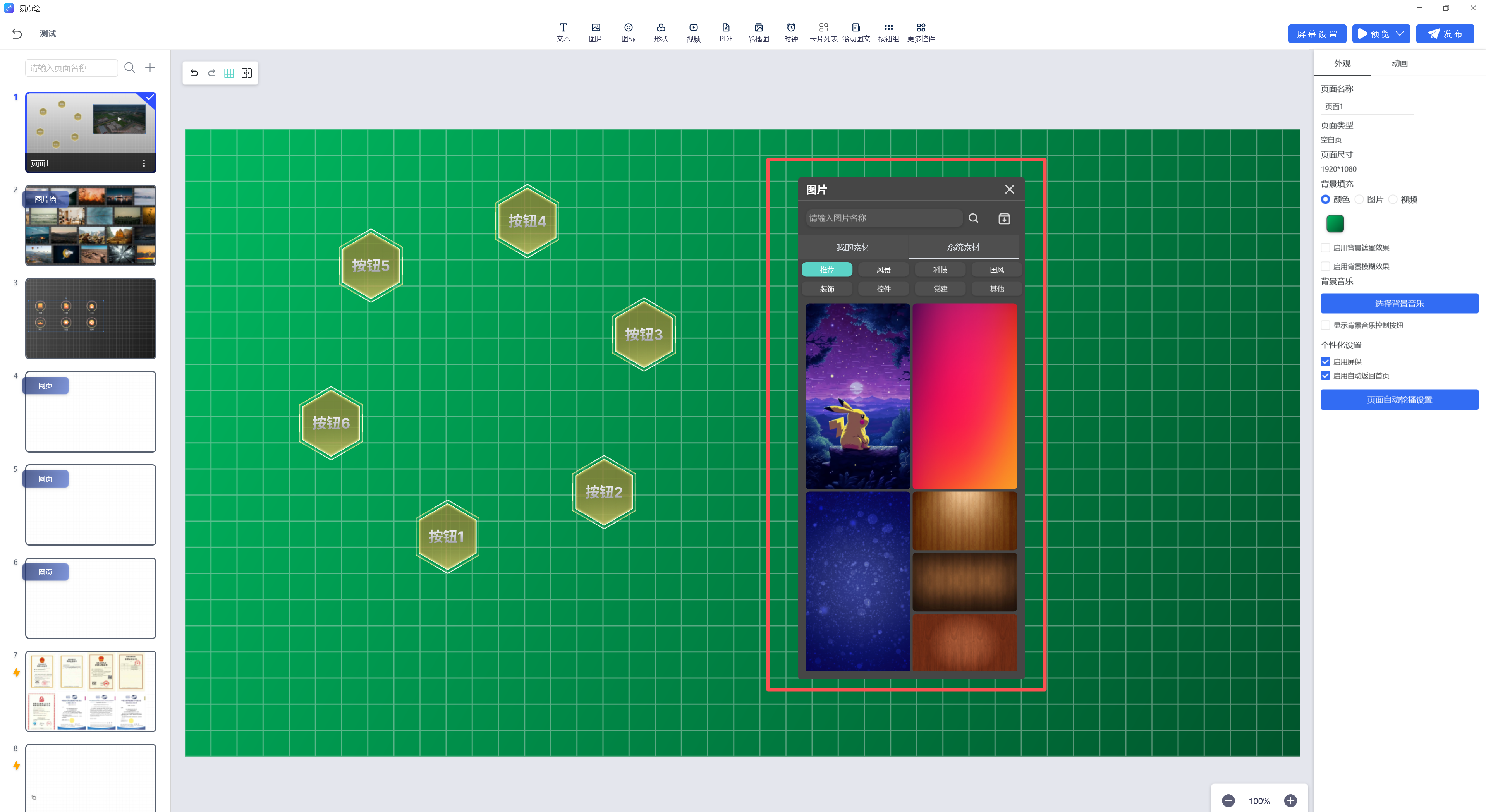
Task: Focus the page name search field
Action: click(x=71, y=67)
